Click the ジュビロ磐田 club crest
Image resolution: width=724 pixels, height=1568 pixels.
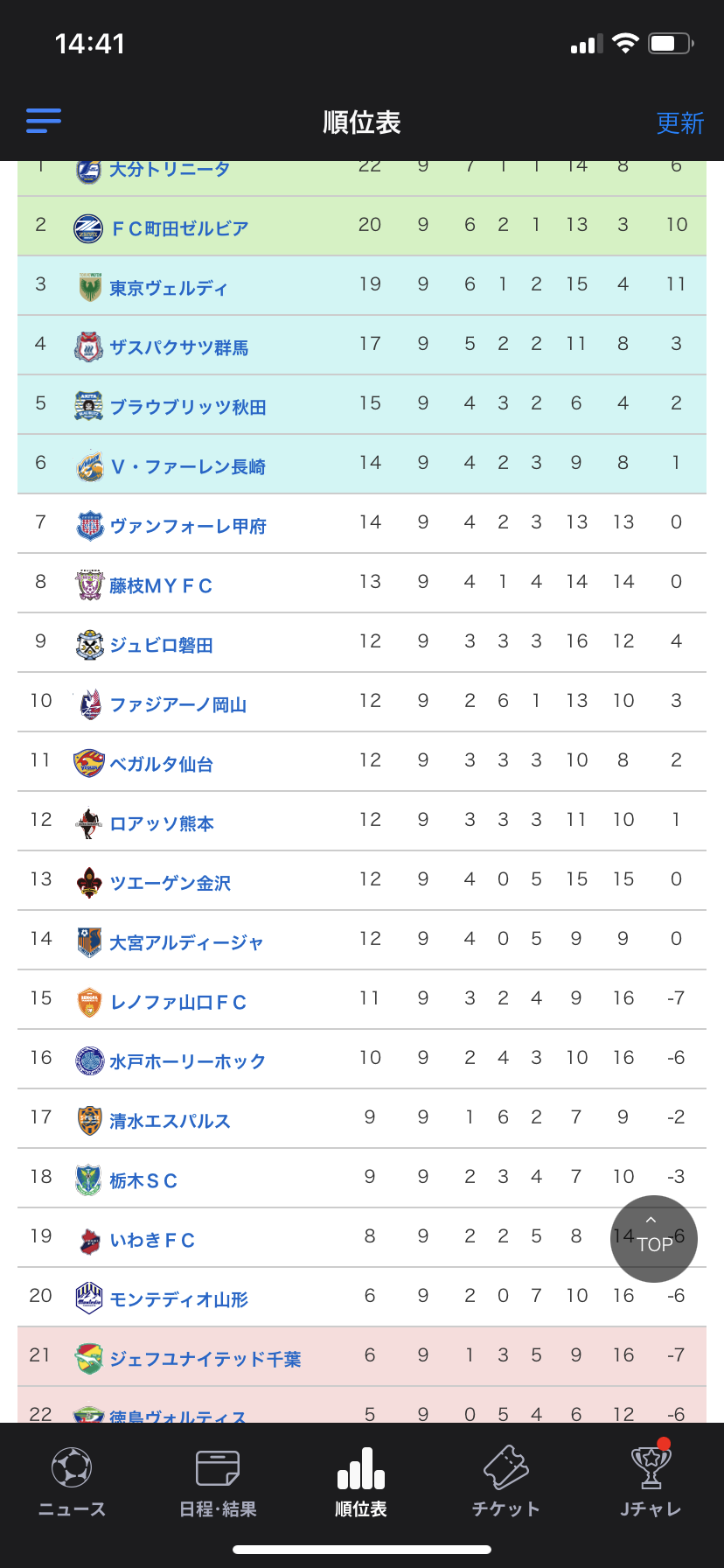[89, 645]
